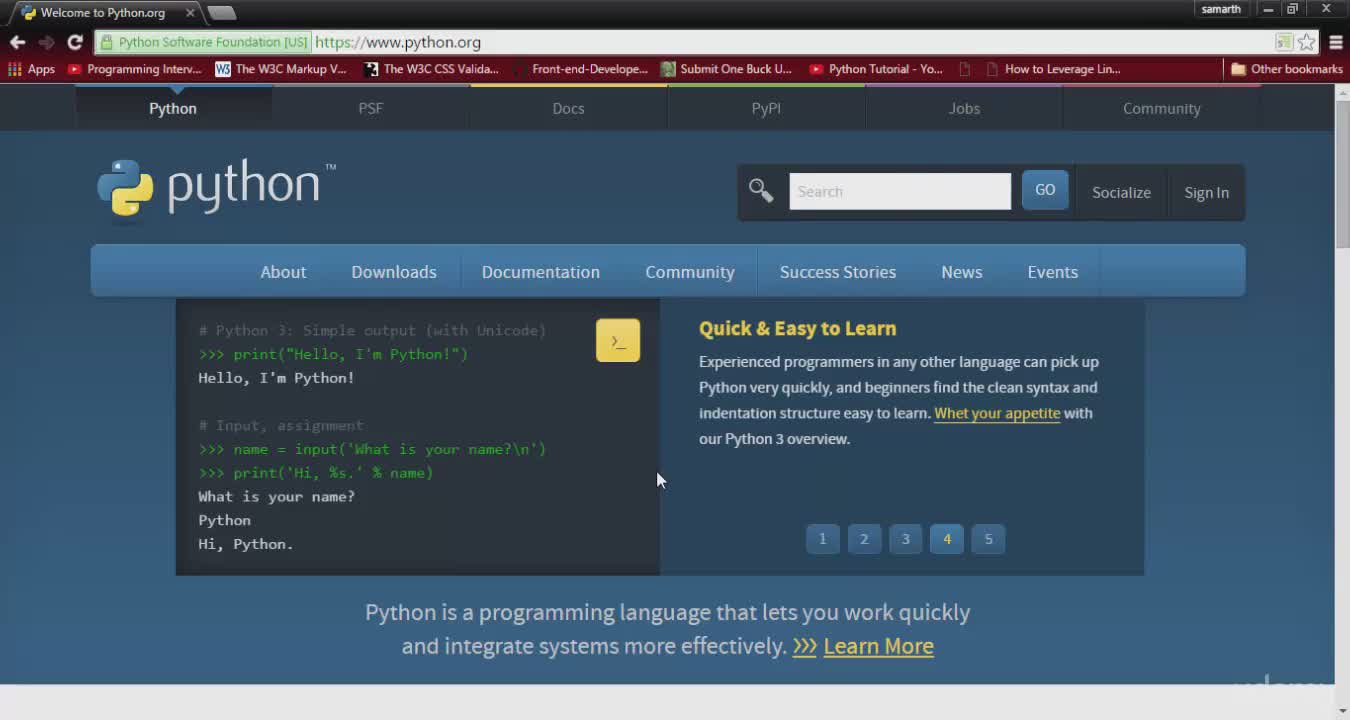The width and height of the screenshot is (1350, 720).
Task: Open the Sign In link
Action: [x=1206, y=192]
